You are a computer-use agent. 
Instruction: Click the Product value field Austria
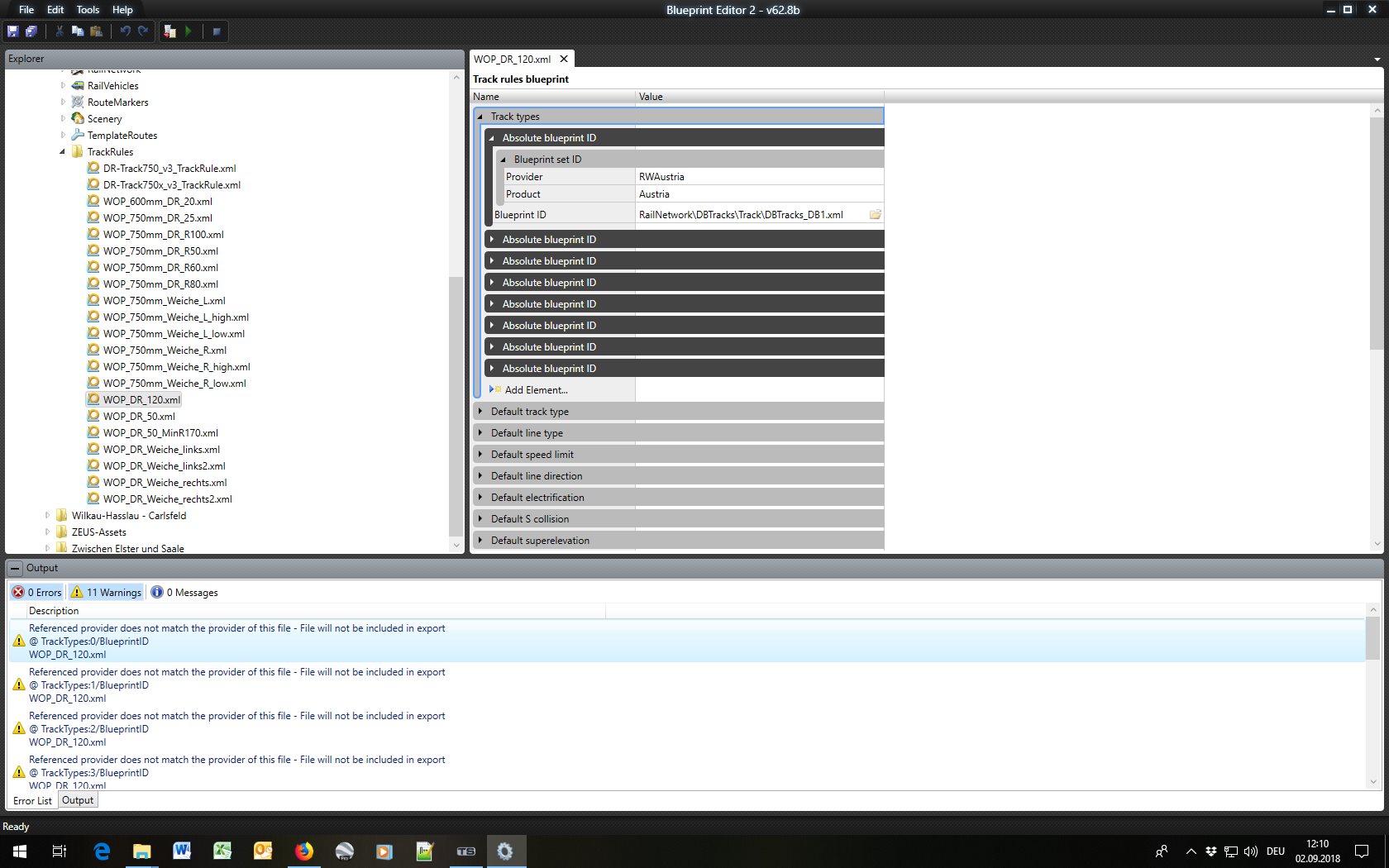click(759, 194)
